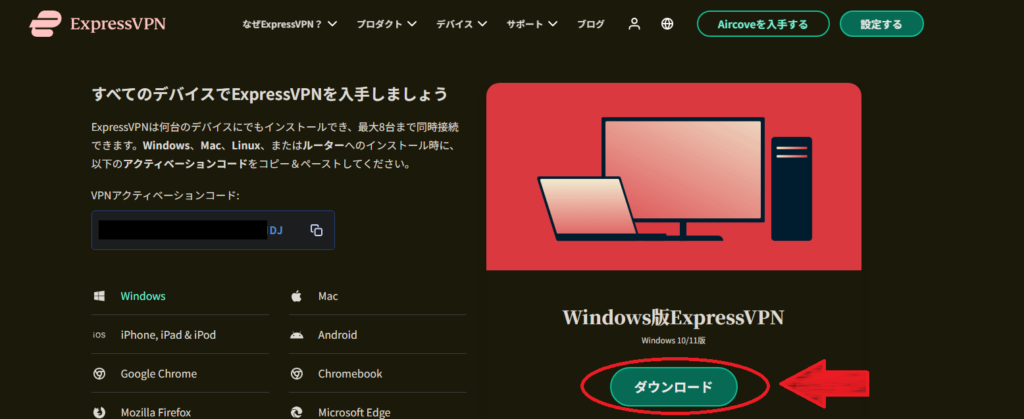This screenshot has width=1024, height=419.
Task: Select the Mac device tab
Action: [377, 296]
